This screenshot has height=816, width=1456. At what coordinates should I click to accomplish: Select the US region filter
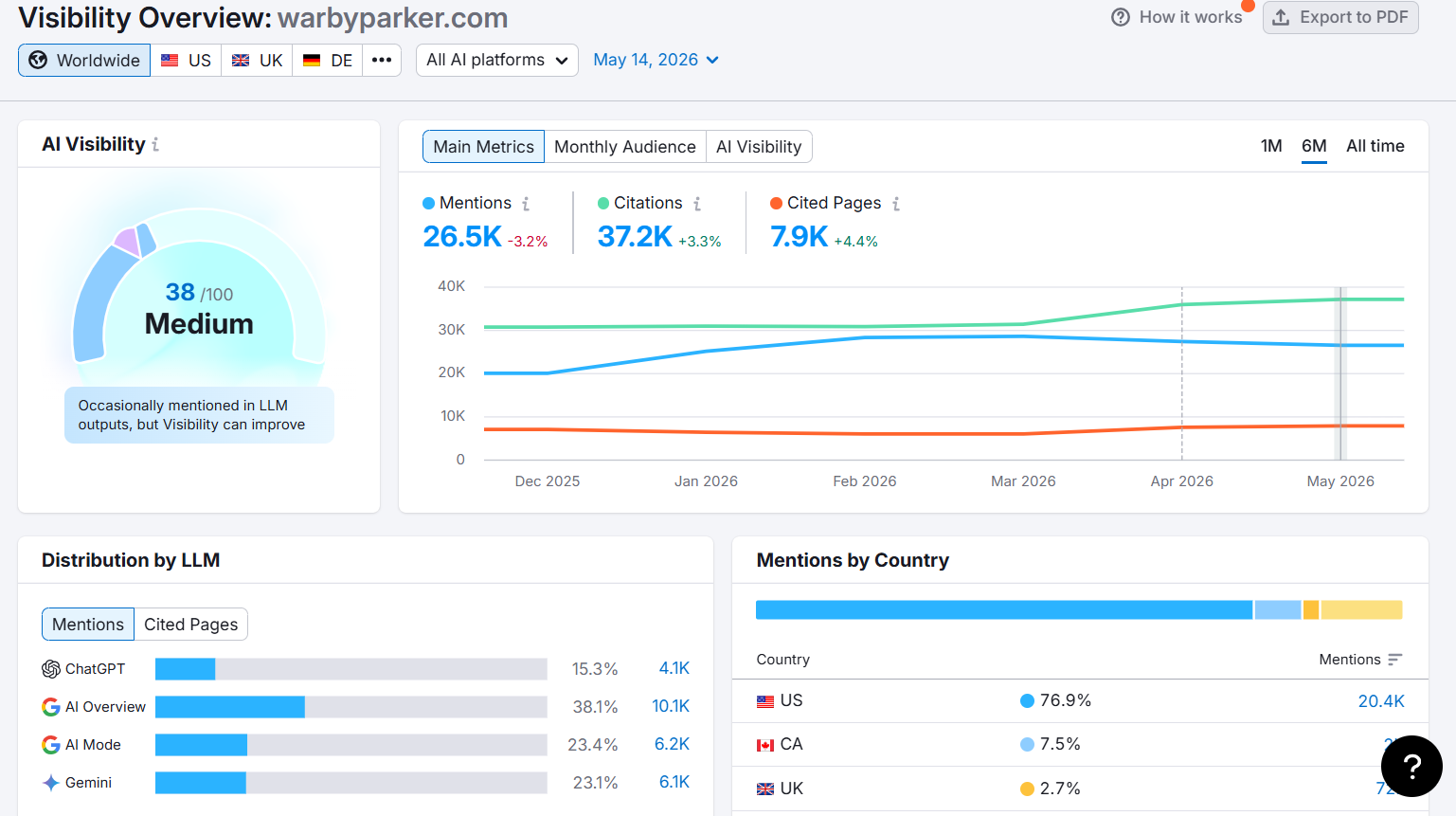click(x=186, y=60)
